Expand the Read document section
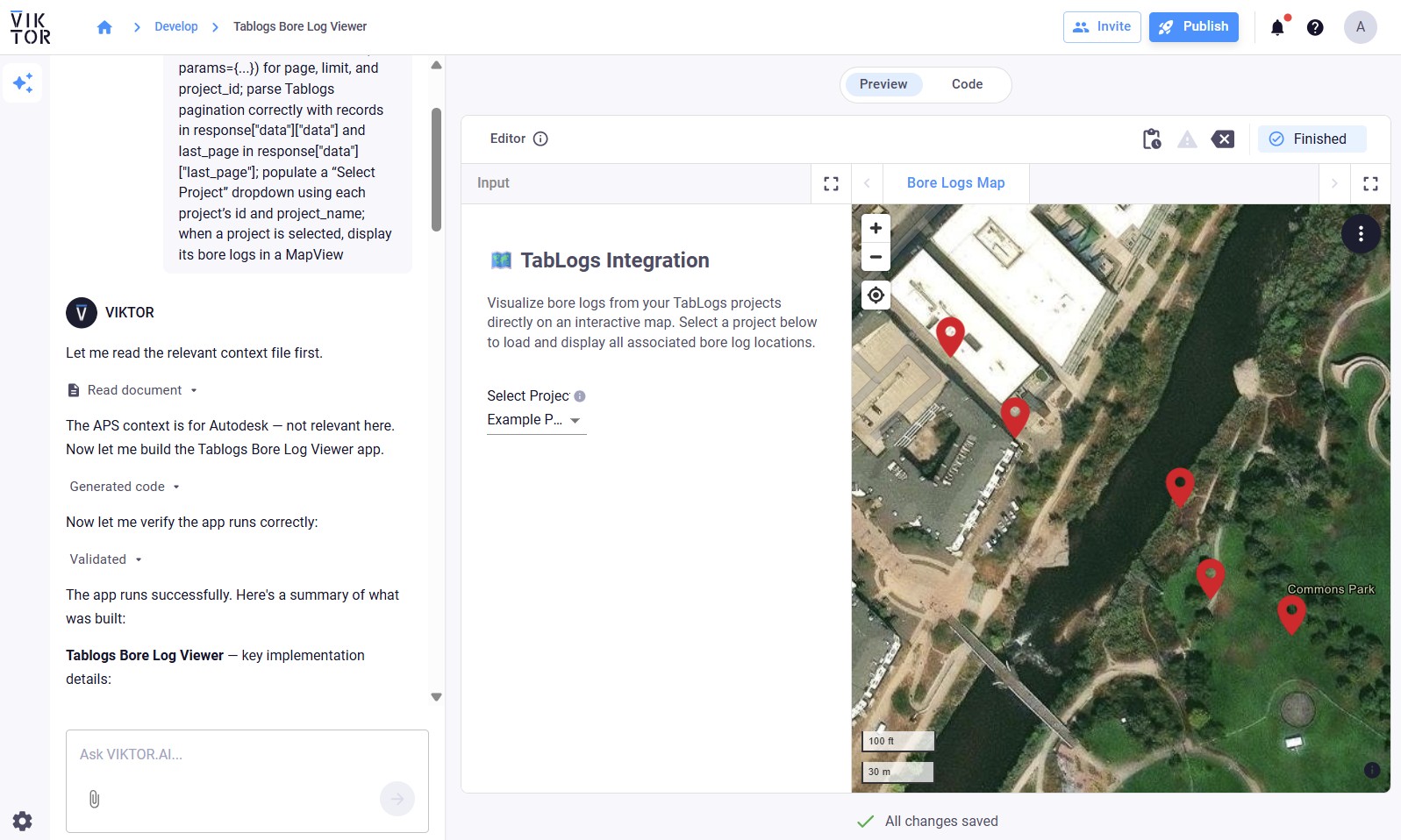This screenshot has width=1401, height=840. point(133,390)
